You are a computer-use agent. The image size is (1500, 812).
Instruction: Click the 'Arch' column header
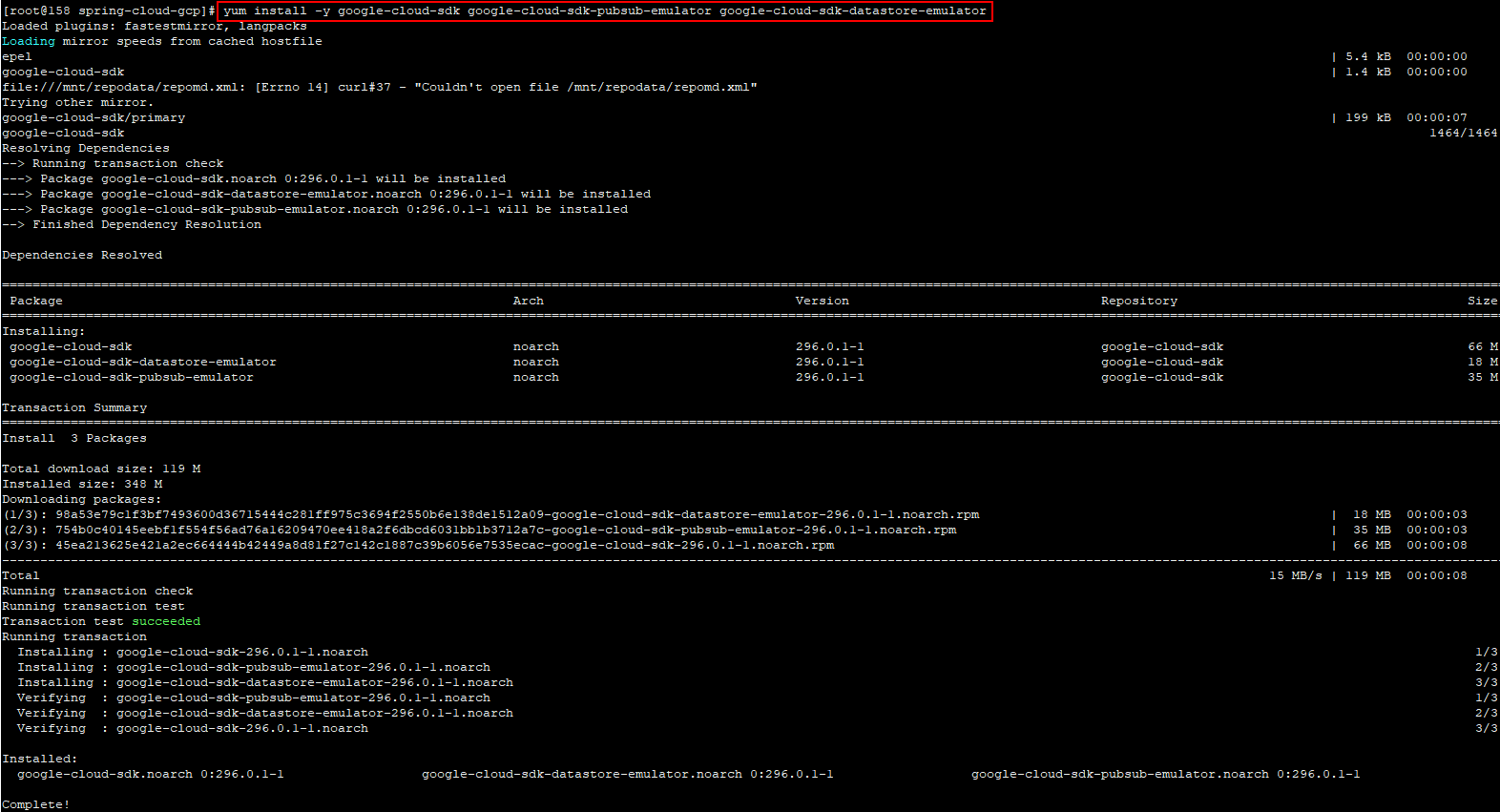529,302
